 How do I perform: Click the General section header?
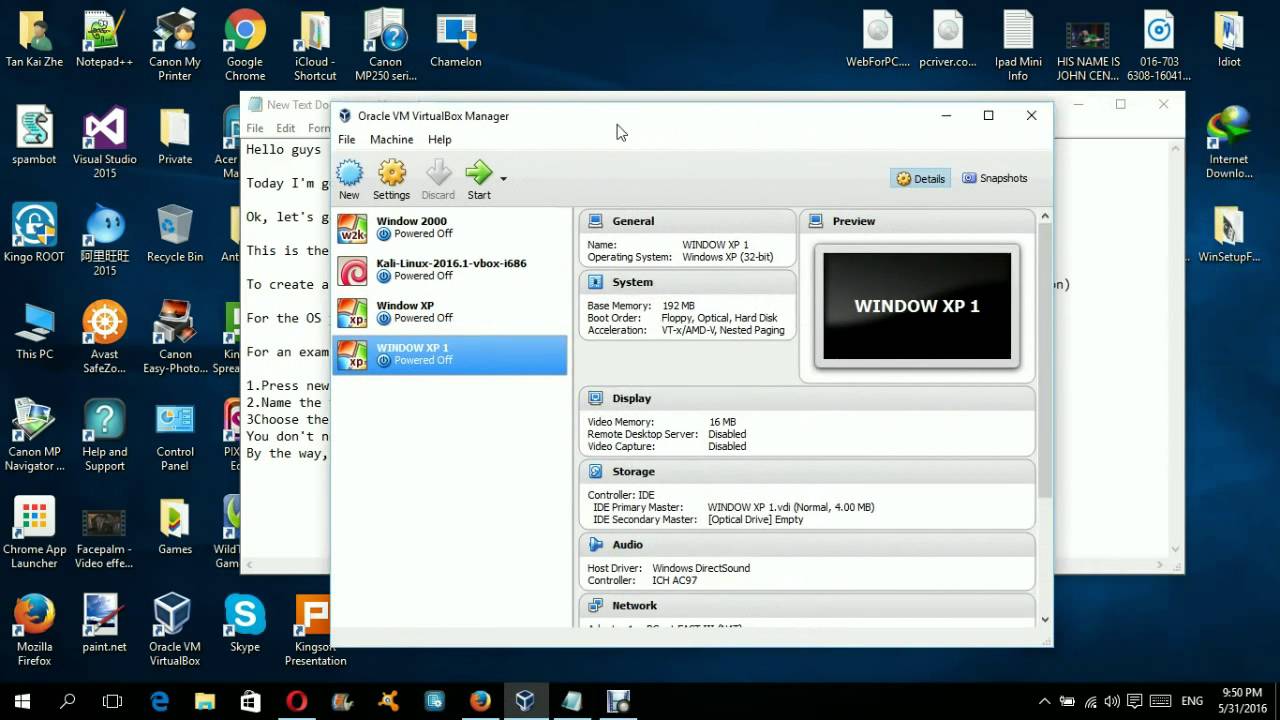click(x=687, y=221)
